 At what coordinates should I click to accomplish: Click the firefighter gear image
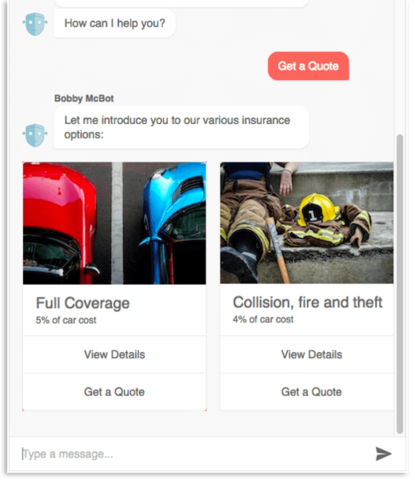(x=307, y=223)
